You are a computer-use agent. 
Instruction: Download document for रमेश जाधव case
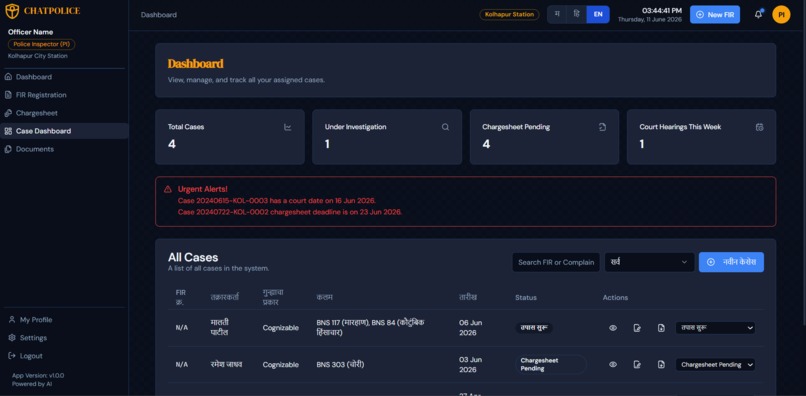(661, 365)
